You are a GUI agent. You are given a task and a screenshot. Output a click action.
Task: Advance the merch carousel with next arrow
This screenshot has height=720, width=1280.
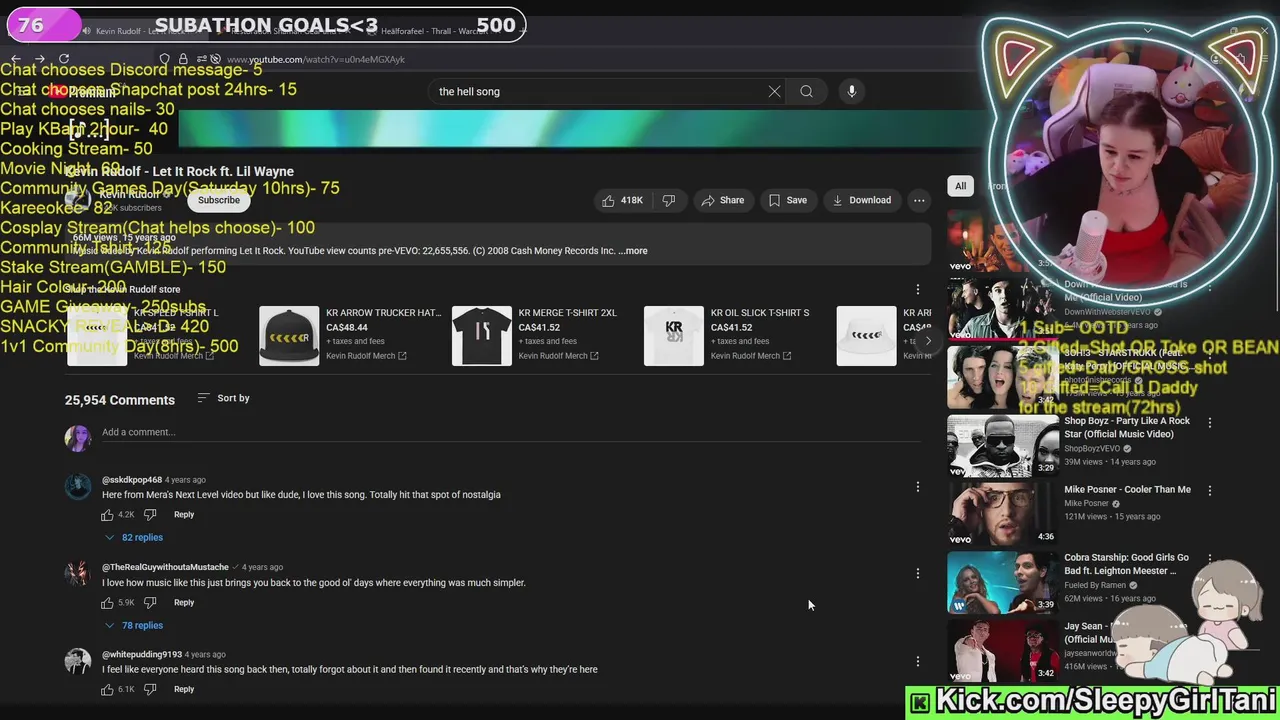click(927, 341)
